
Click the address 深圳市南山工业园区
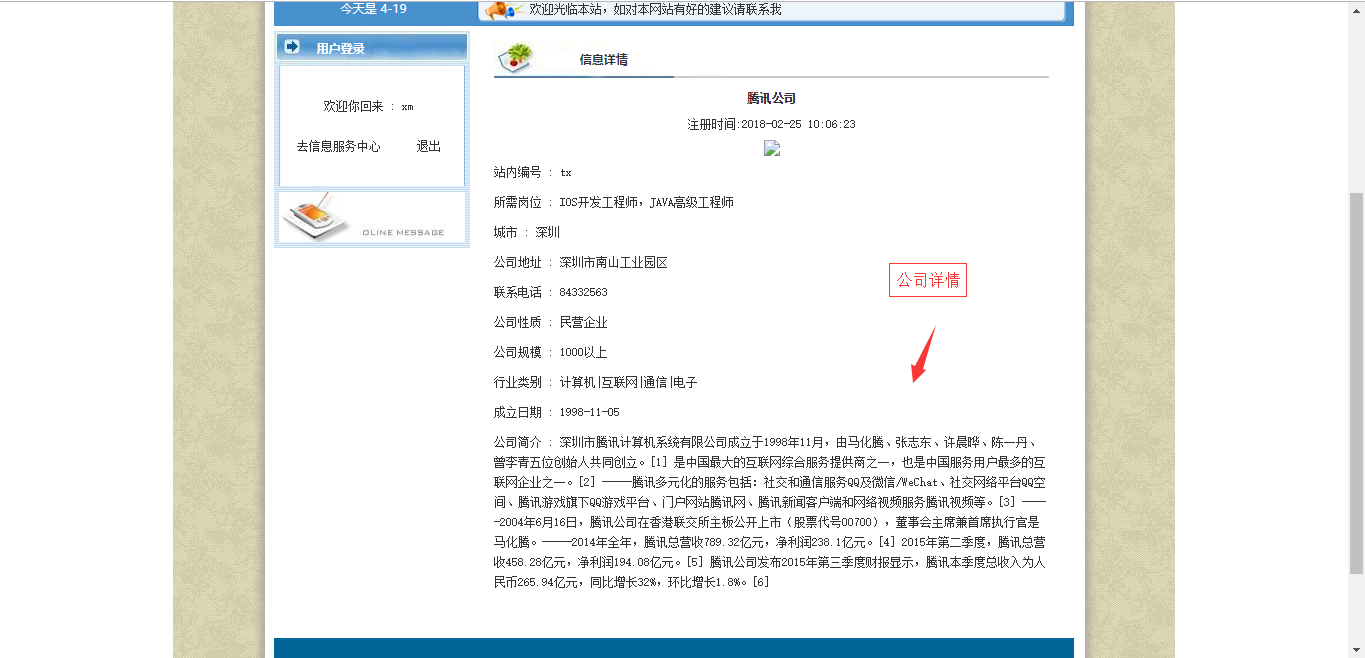(x=613, y=263)
